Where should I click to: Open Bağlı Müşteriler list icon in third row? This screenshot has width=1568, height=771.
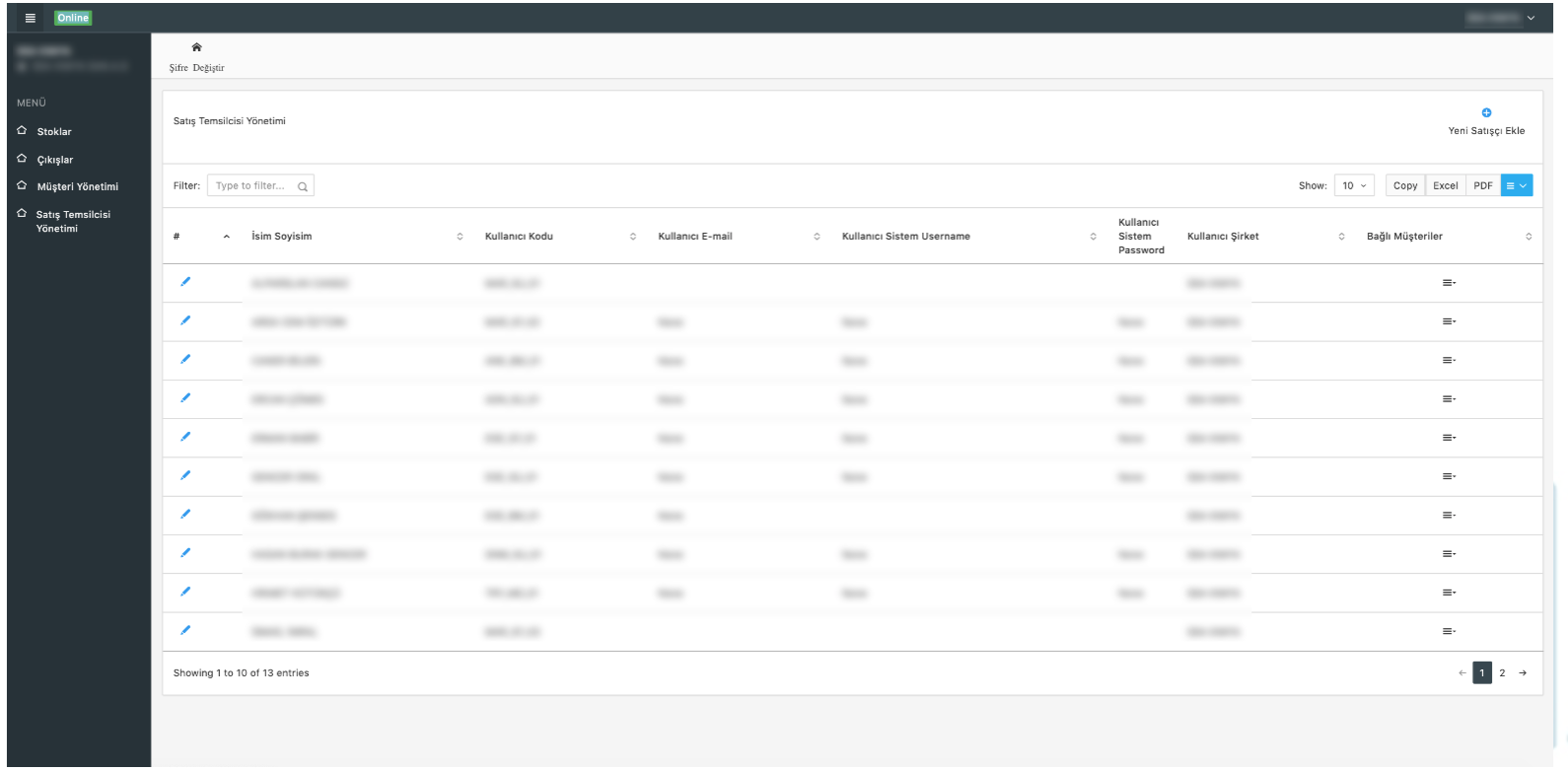tap(1449, 360)
